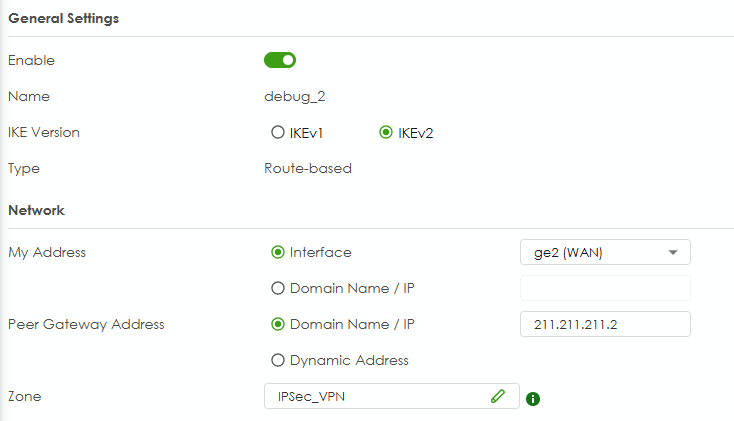Select Domain Name / IP for Peer Gateway
Image resolution: width=734 pixels, height=421 pixels.
(x=279, y=324)
